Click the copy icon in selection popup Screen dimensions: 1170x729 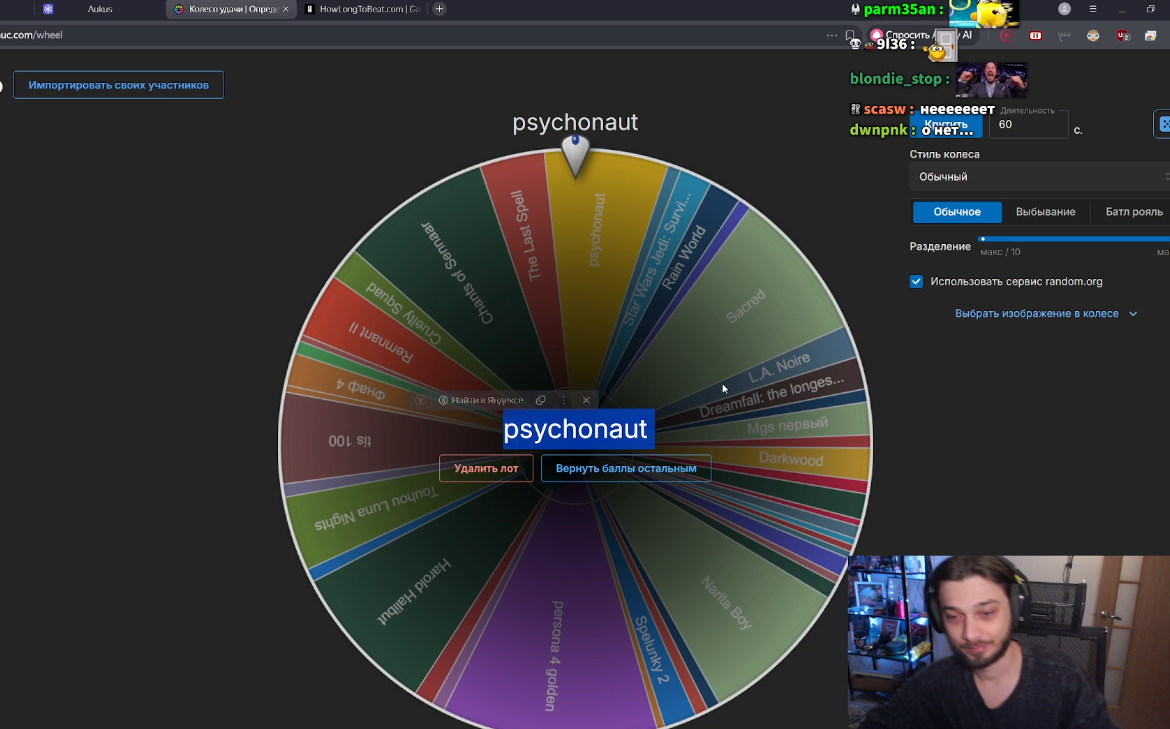[541, 400]
